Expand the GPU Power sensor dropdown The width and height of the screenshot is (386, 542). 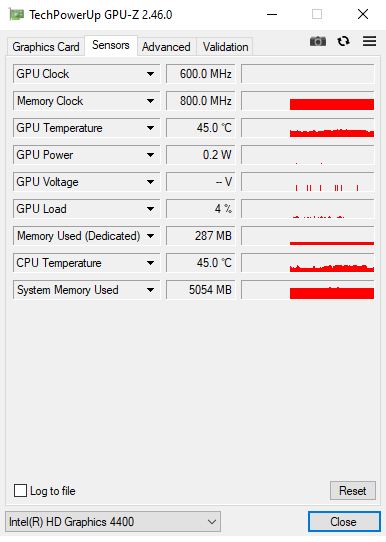pyautogui.click(x=150, y=155)
